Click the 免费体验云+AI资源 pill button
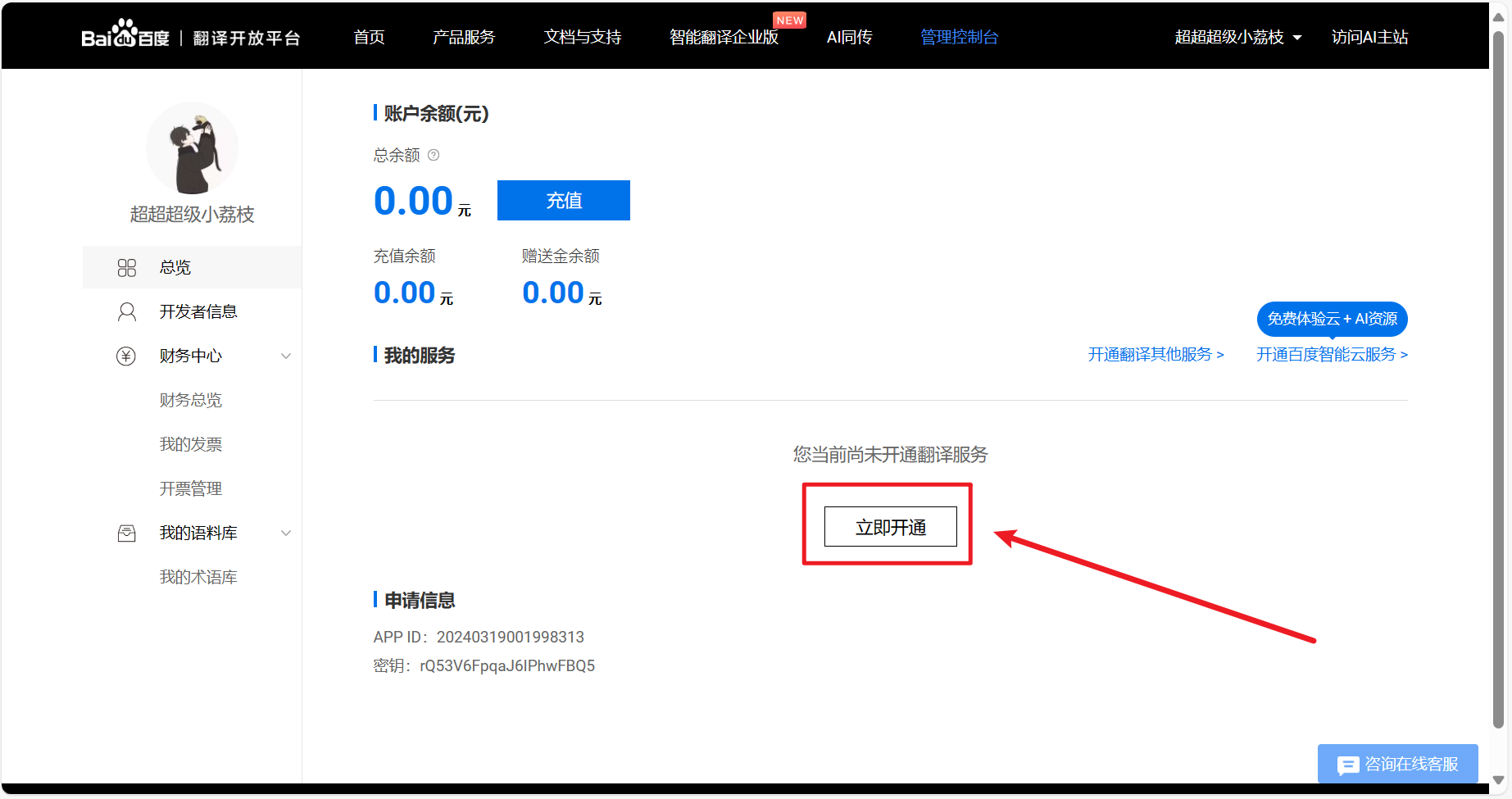1512x799 pixels. click(x=1332, y=319)
